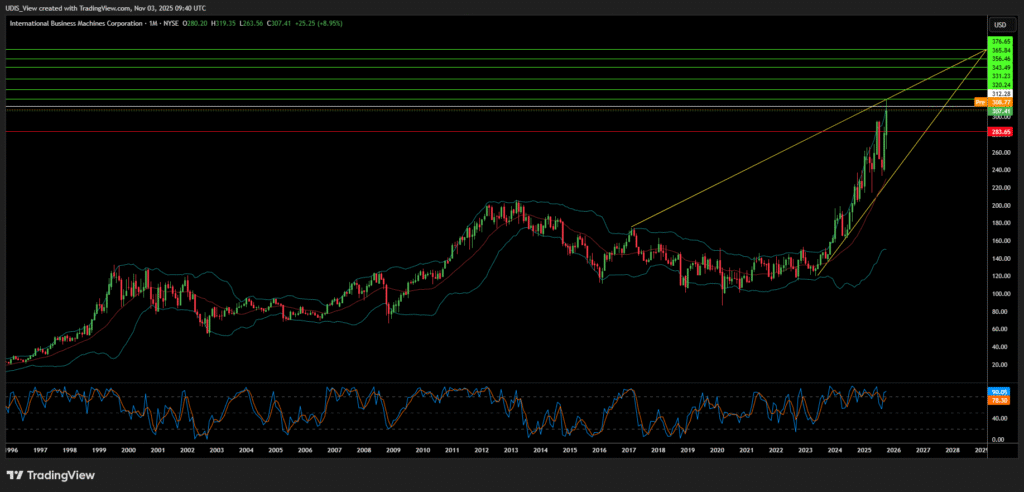Select the 376.65 green price label
1024x492 pixels.
click(x=1001, y=41)
